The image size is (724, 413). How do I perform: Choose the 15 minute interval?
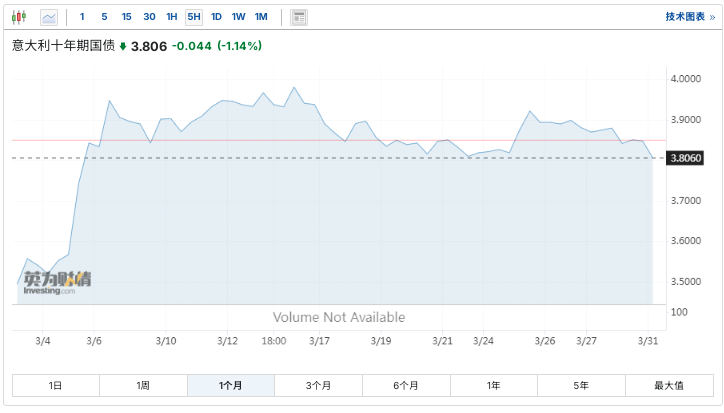(126, 17)
